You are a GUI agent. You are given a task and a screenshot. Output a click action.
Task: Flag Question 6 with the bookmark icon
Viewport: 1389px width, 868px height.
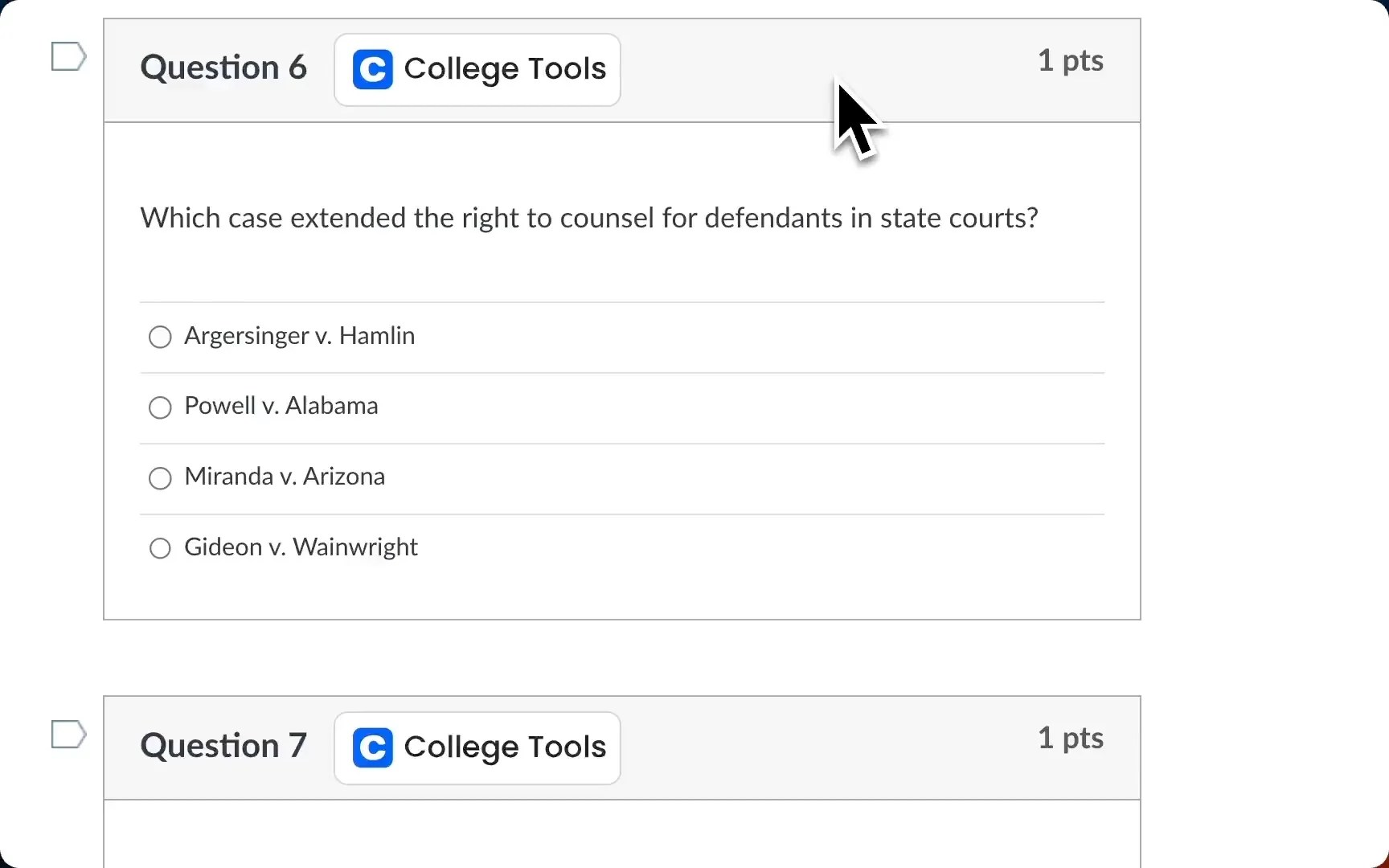click(x=68, y=56)
